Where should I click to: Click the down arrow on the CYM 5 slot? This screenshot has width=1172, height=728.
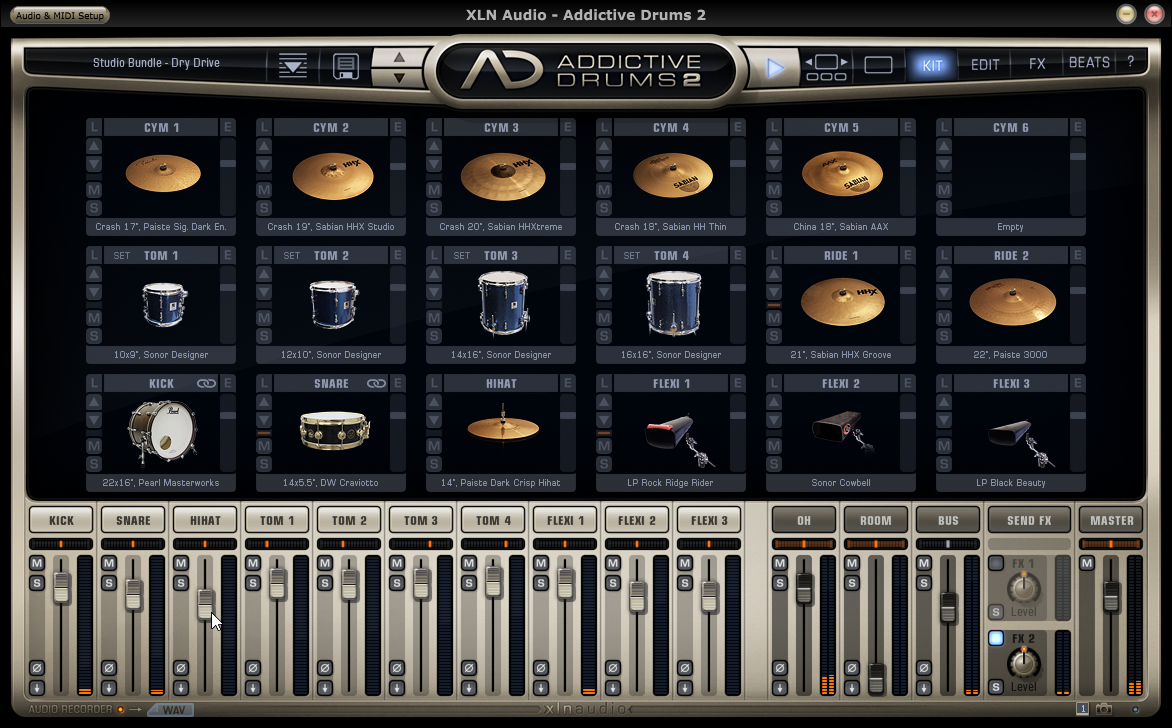tap(774, 164)
